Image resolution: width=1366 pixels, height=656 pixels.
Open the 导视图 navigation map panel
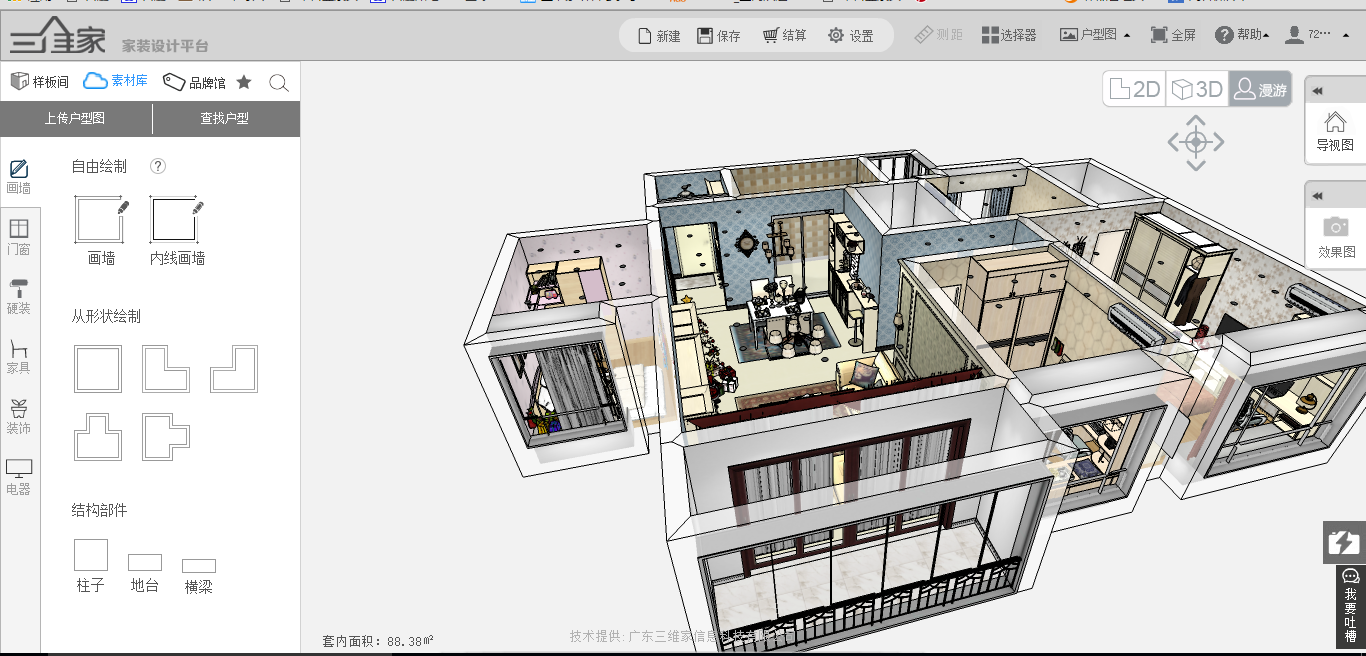1335,132
